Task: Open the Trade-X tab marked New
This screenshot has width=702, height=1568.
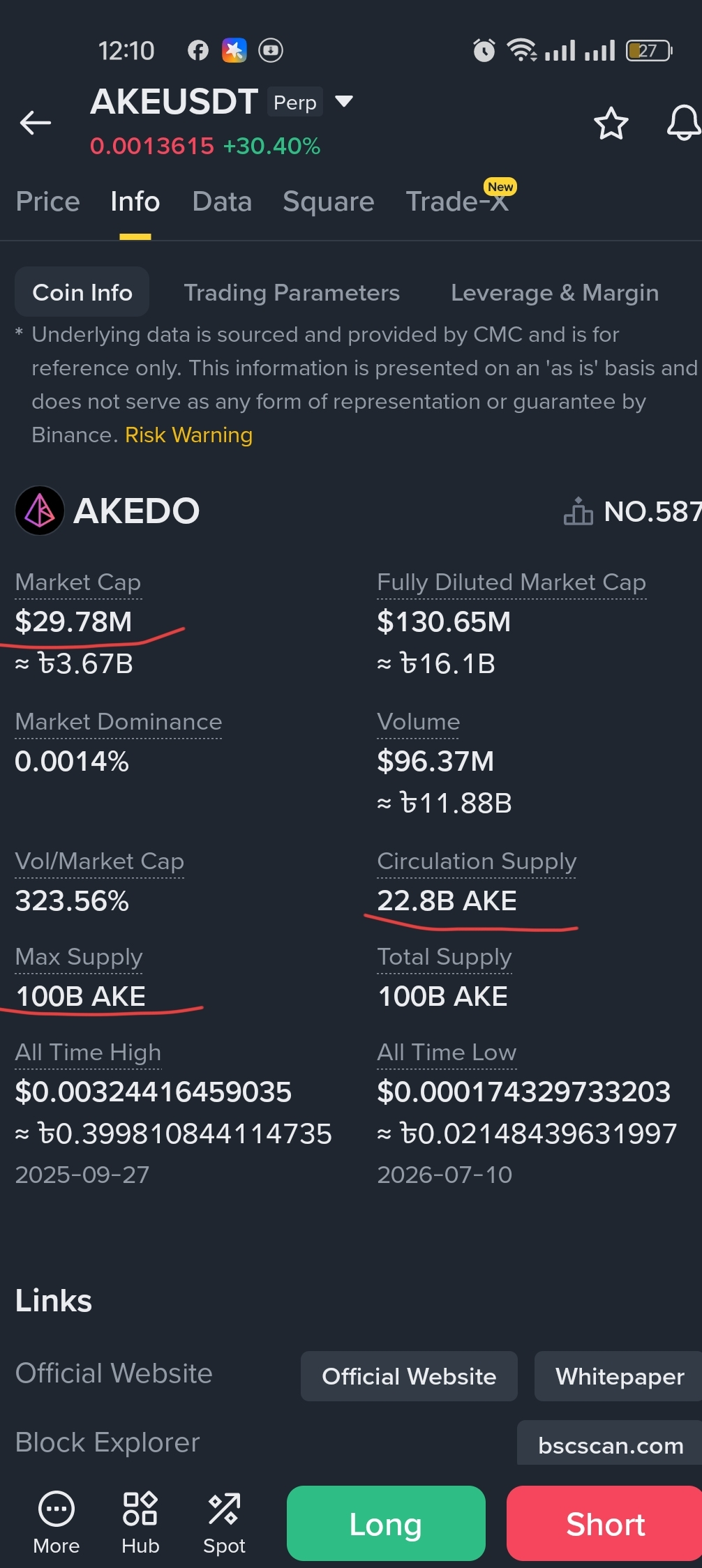Action: [458, 200]
